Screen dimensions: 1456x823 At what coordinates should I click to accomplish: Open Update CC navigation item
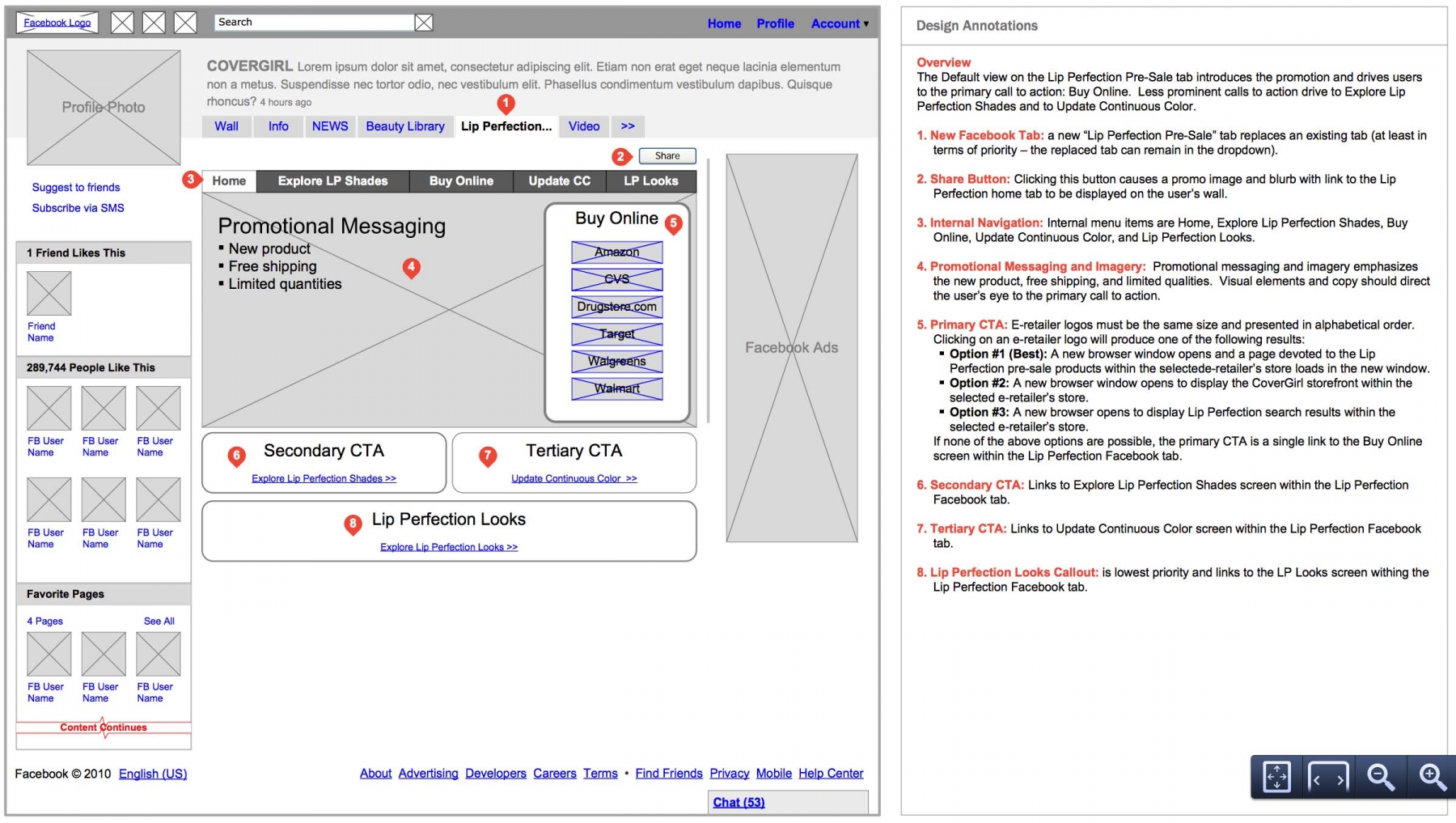[x=560, y=181]
